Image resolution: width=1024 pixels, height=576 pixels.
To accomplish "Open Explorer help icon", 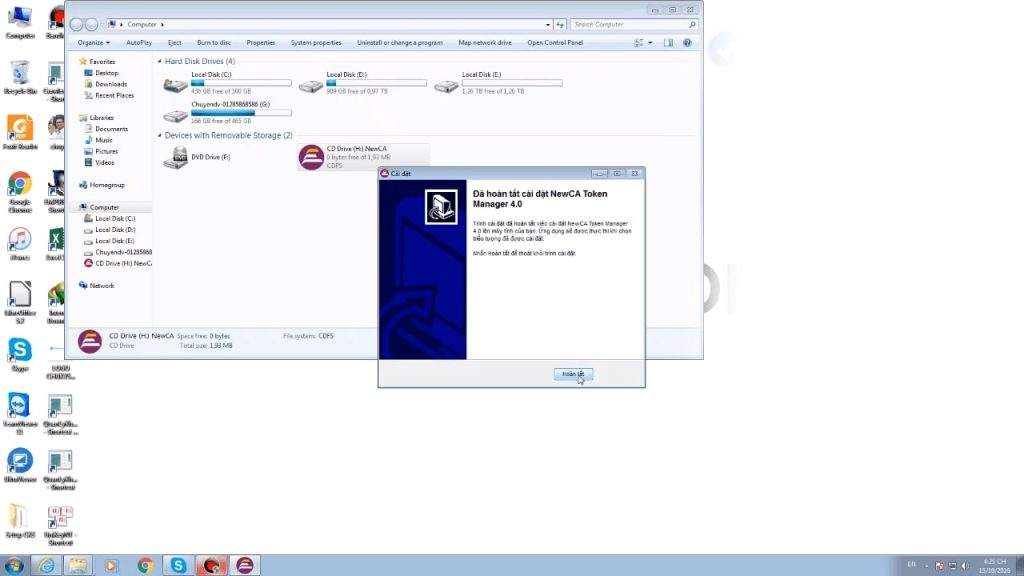I will click(x=687, y=42).
